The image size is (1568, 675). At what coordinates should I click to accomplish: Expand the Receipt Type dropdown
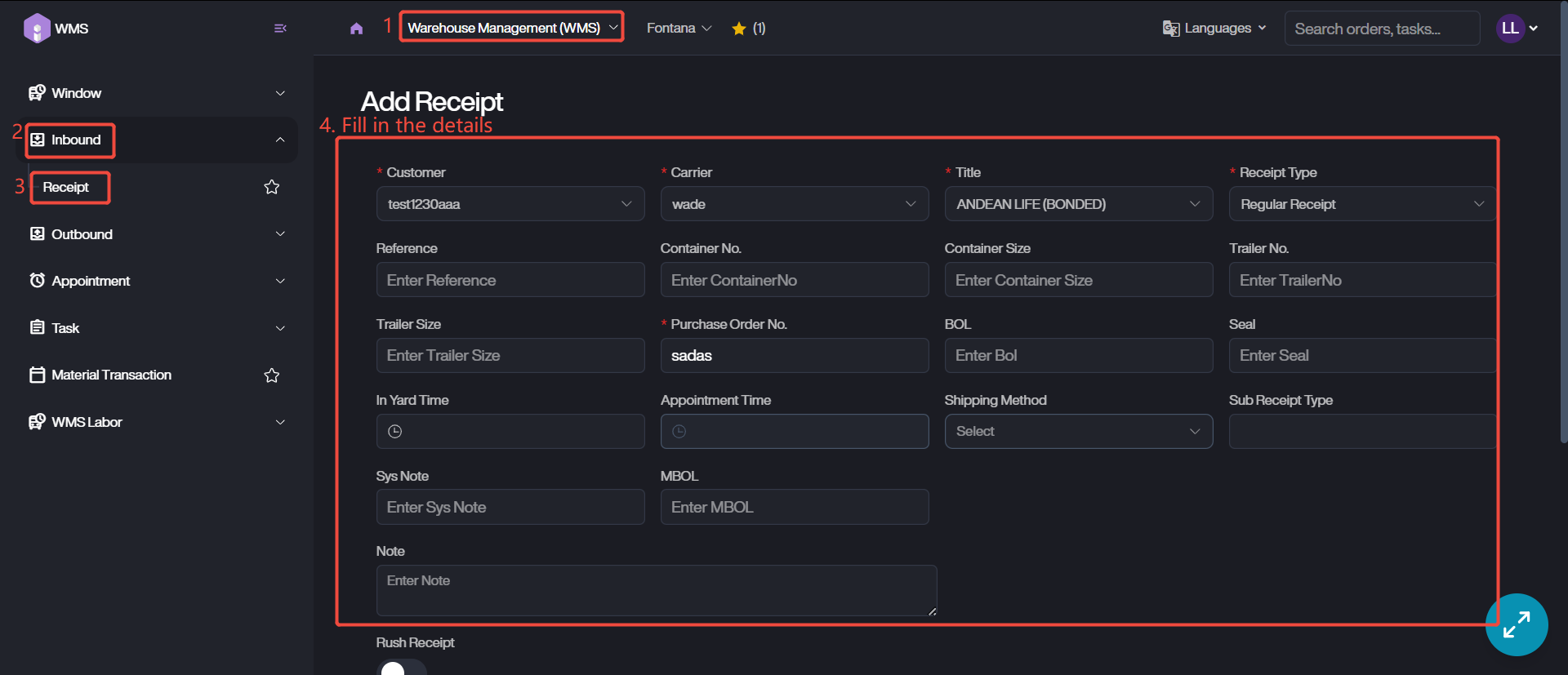[1361, 204]
